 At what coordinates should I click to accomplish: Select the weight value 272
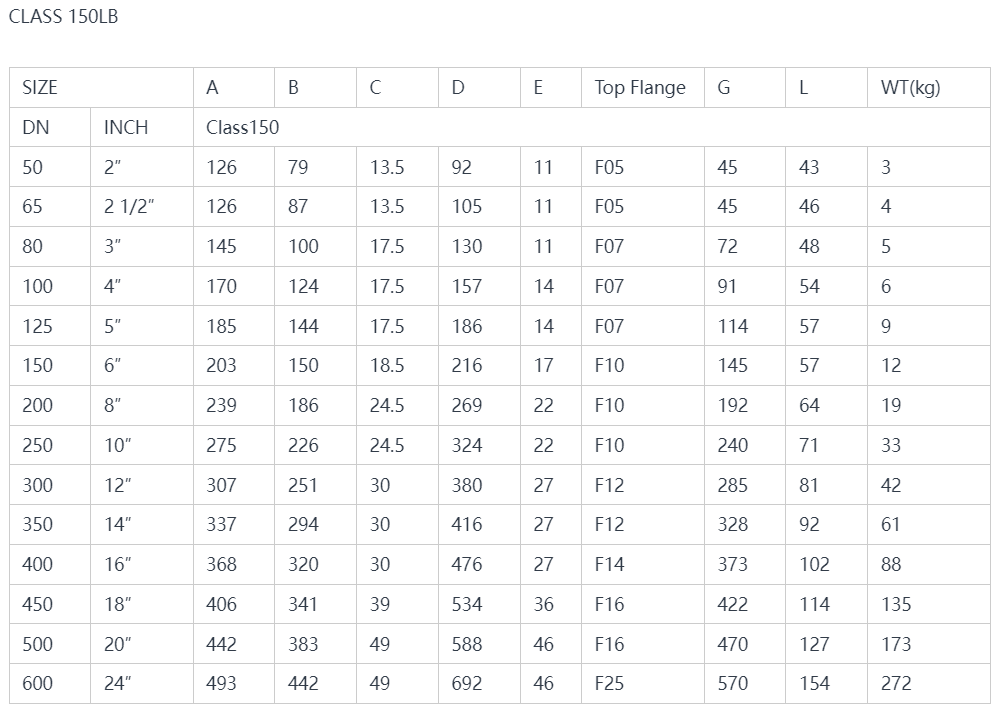point(929,683)
